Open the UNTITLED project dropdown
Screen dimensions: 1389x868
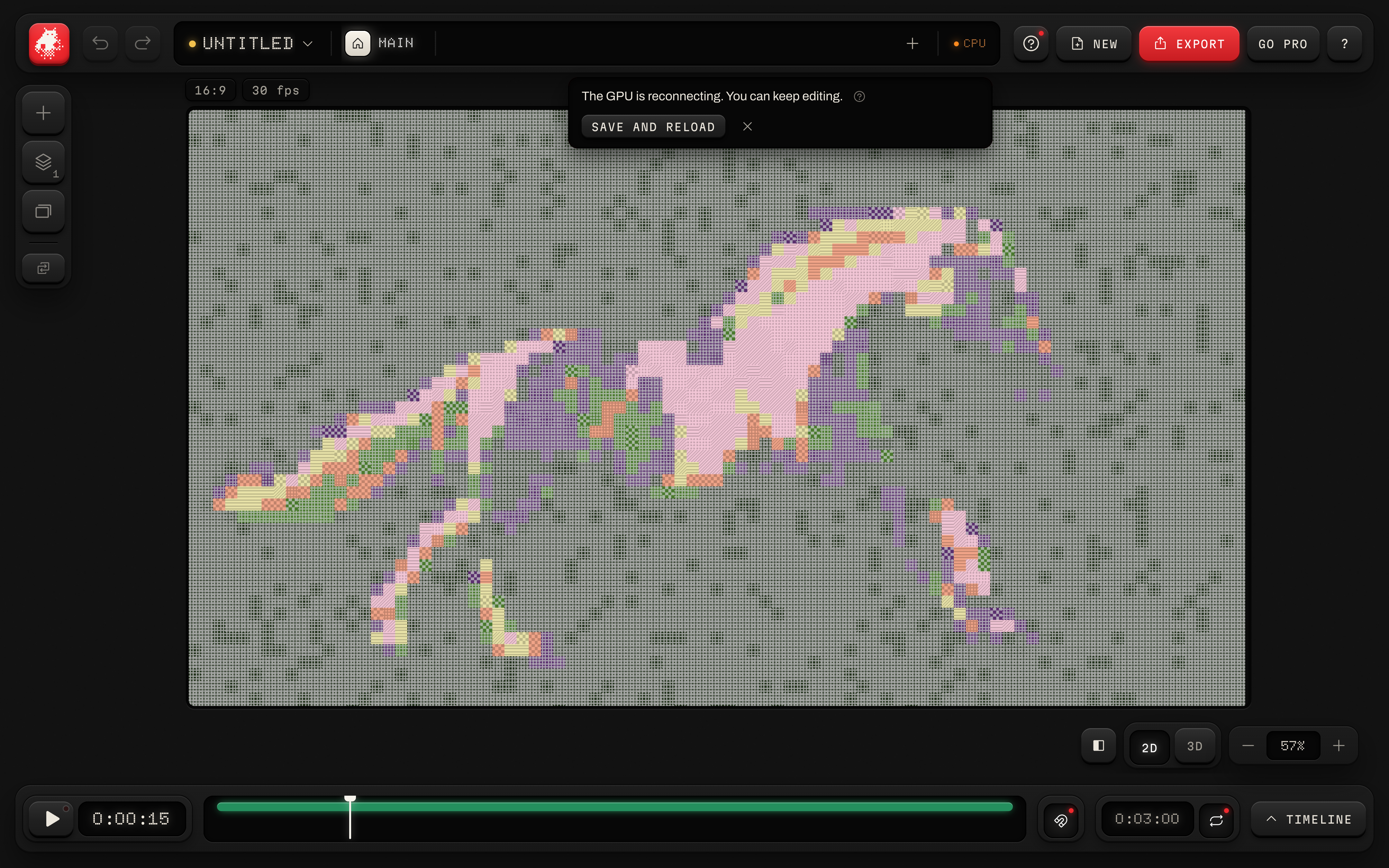251,44
